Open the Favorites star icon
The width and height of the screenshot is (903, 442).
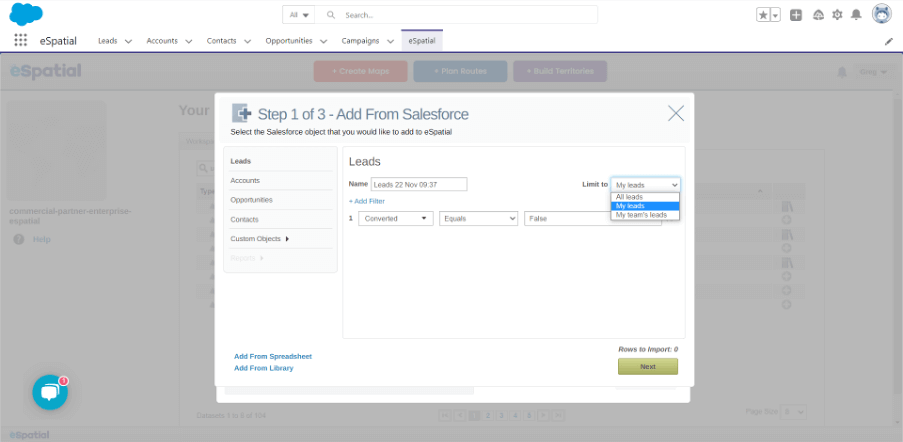[763, 16]
